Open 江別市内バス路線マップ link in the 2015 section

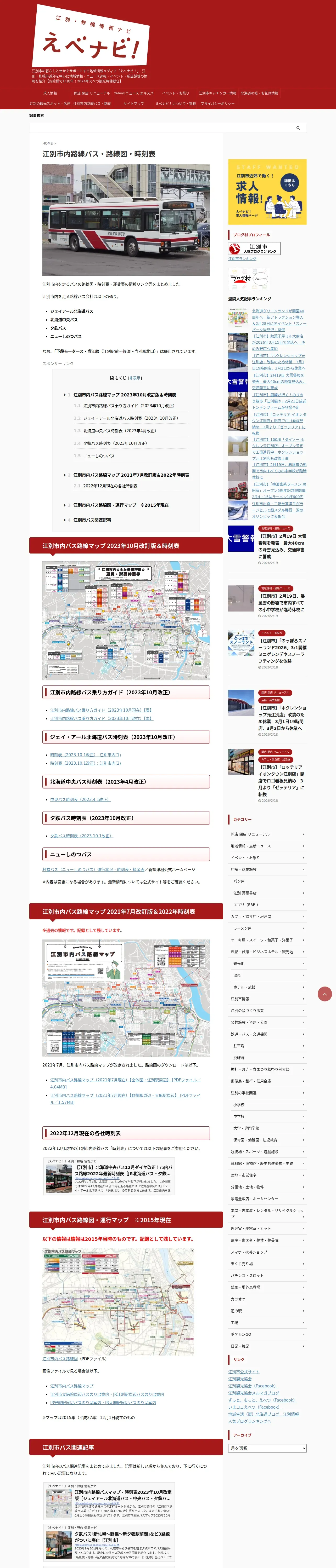[x=72, y=1386]
